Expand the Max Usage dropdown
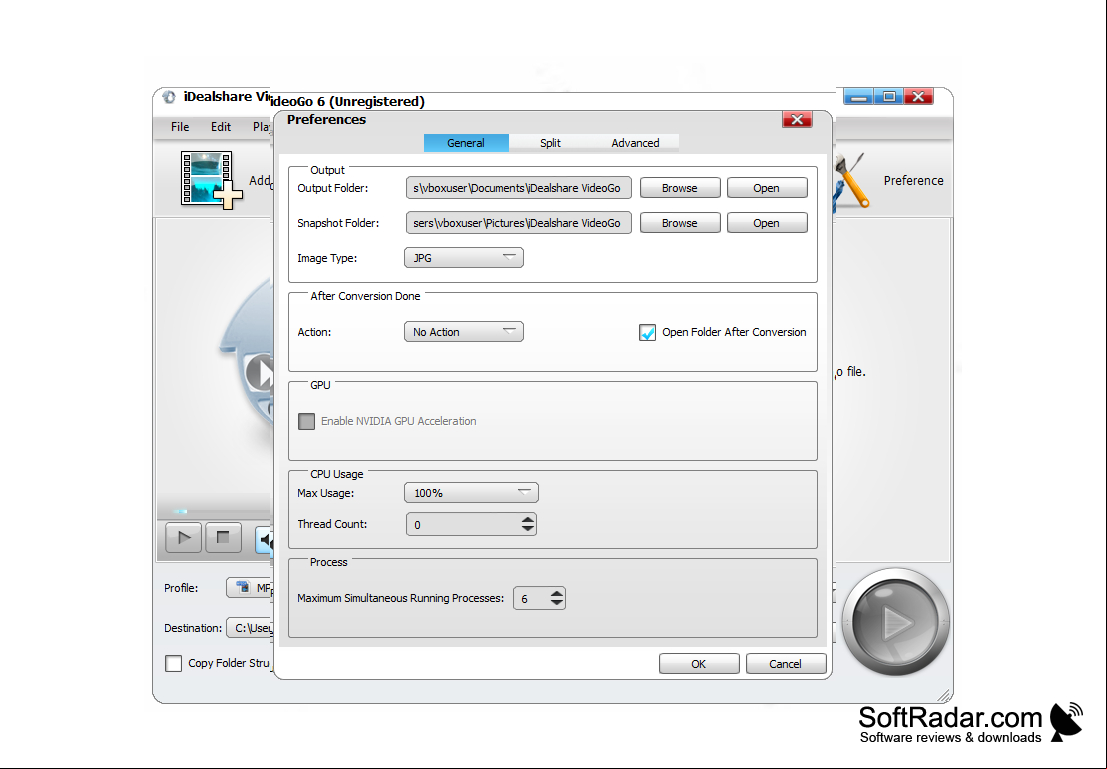The height and width of the screenshot is (769, 1107). point(471,493)
